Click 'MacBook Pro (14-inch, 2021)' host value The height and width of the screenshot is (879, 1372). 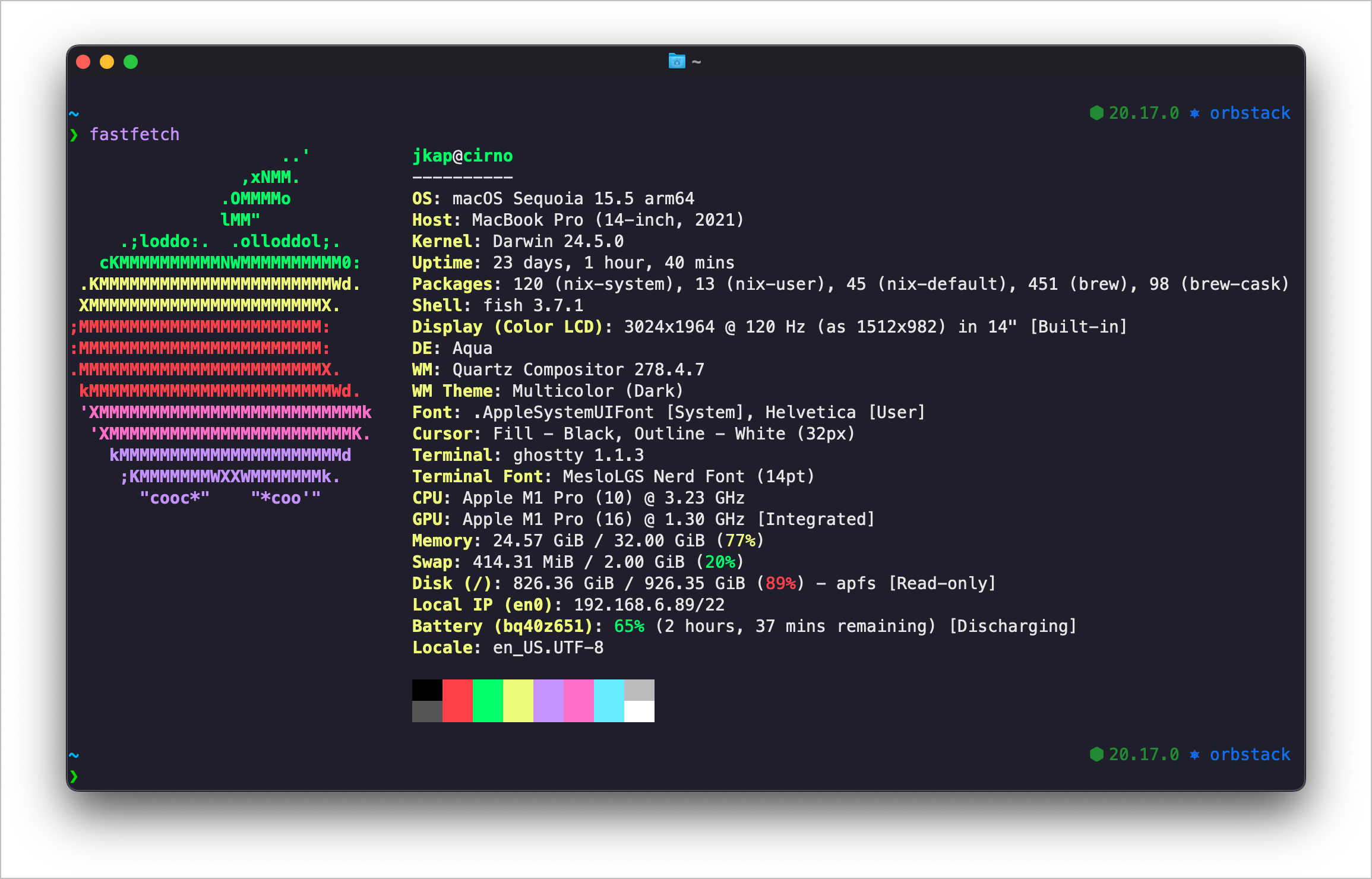[x=608, y=220]
